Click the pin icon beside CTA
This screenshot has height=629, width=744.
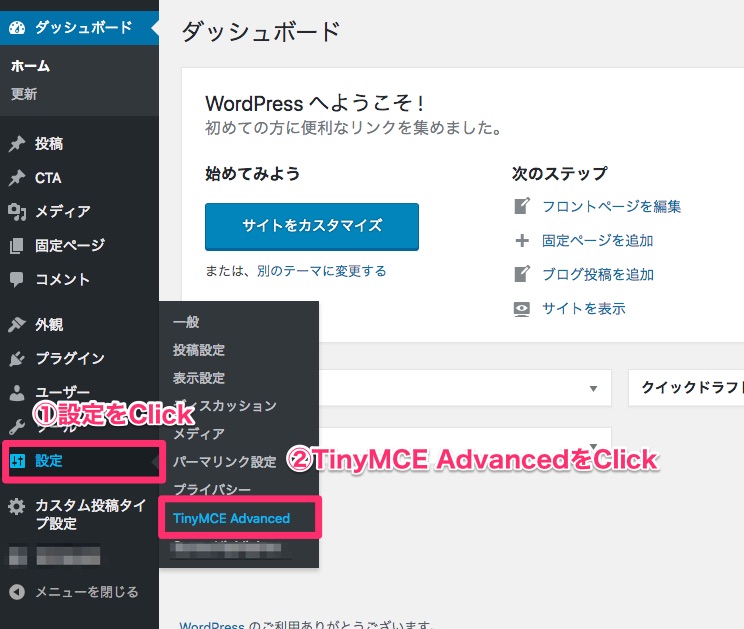[x=17, y=178]
